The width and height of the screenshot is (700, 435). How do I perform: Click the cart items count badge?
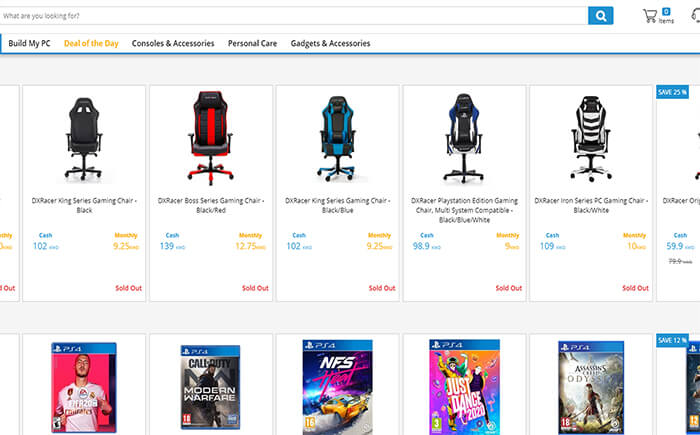666,12
